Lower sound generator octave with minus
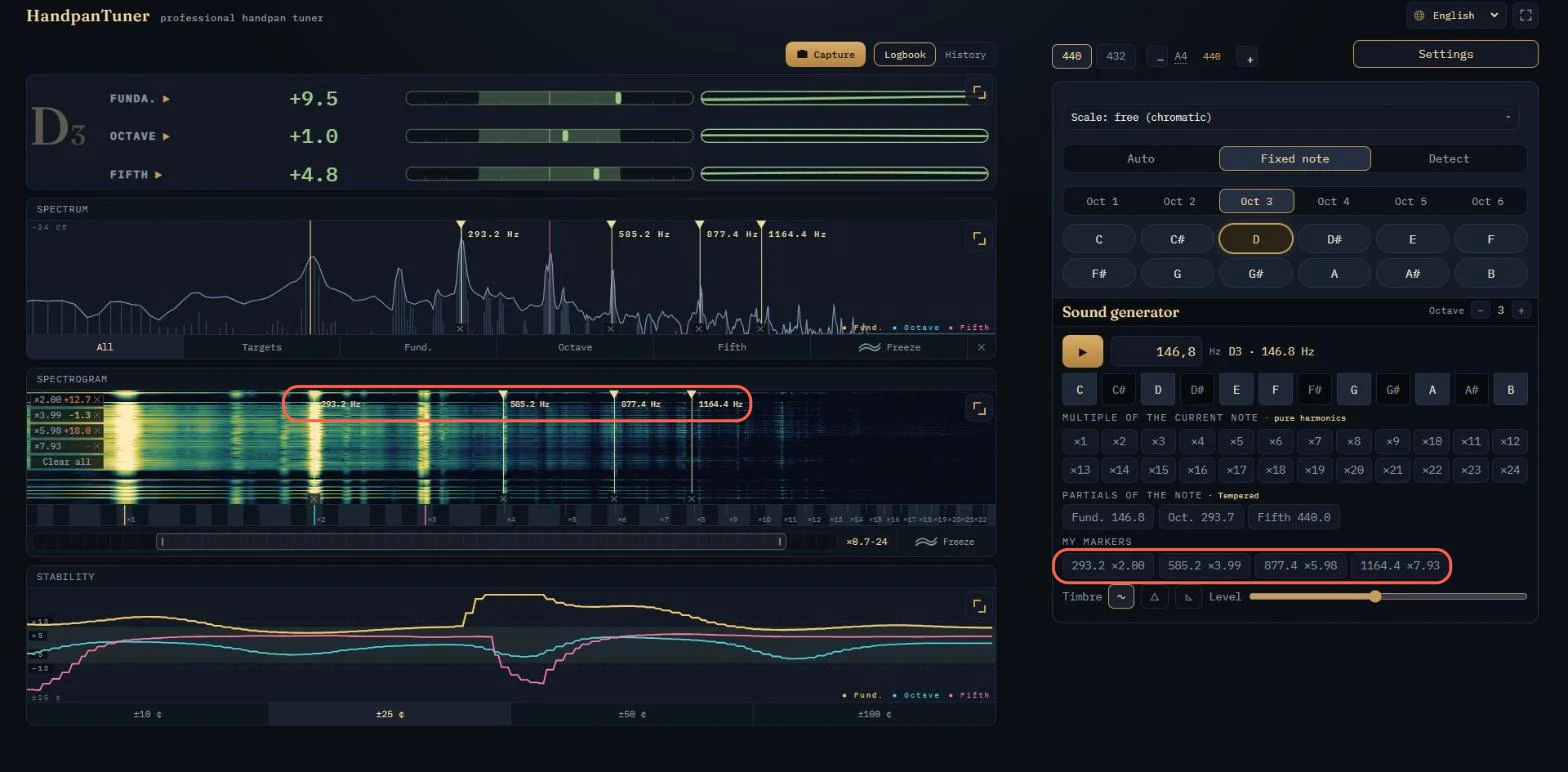 pyautogui.click(x=1481, y=310)
